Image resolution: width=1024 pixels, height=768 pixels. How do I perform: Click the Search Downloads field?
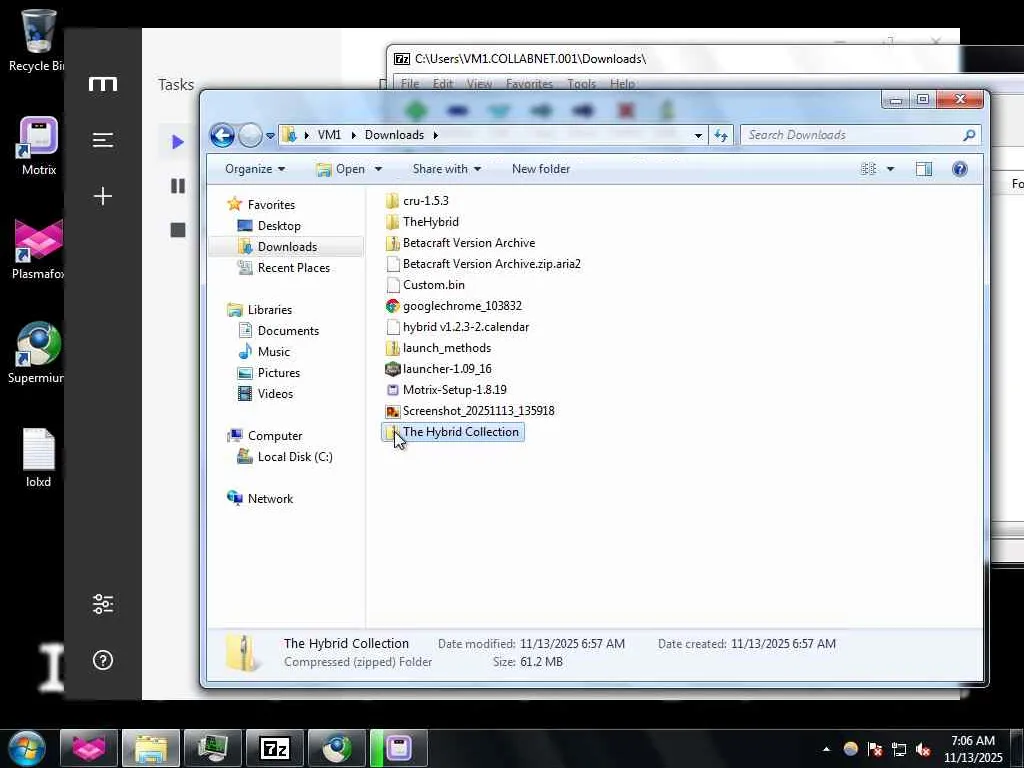tap(860, 135)
